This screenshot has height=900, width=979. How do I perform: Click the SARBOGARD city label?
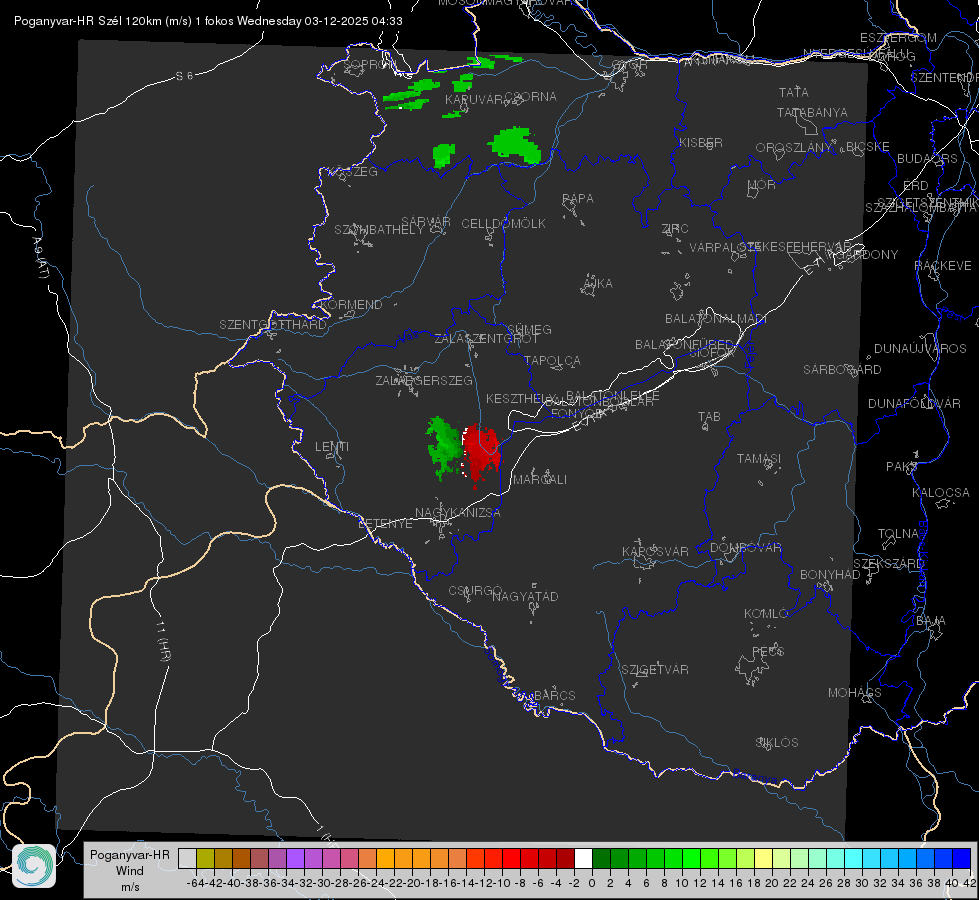click(x=842, y=370)
